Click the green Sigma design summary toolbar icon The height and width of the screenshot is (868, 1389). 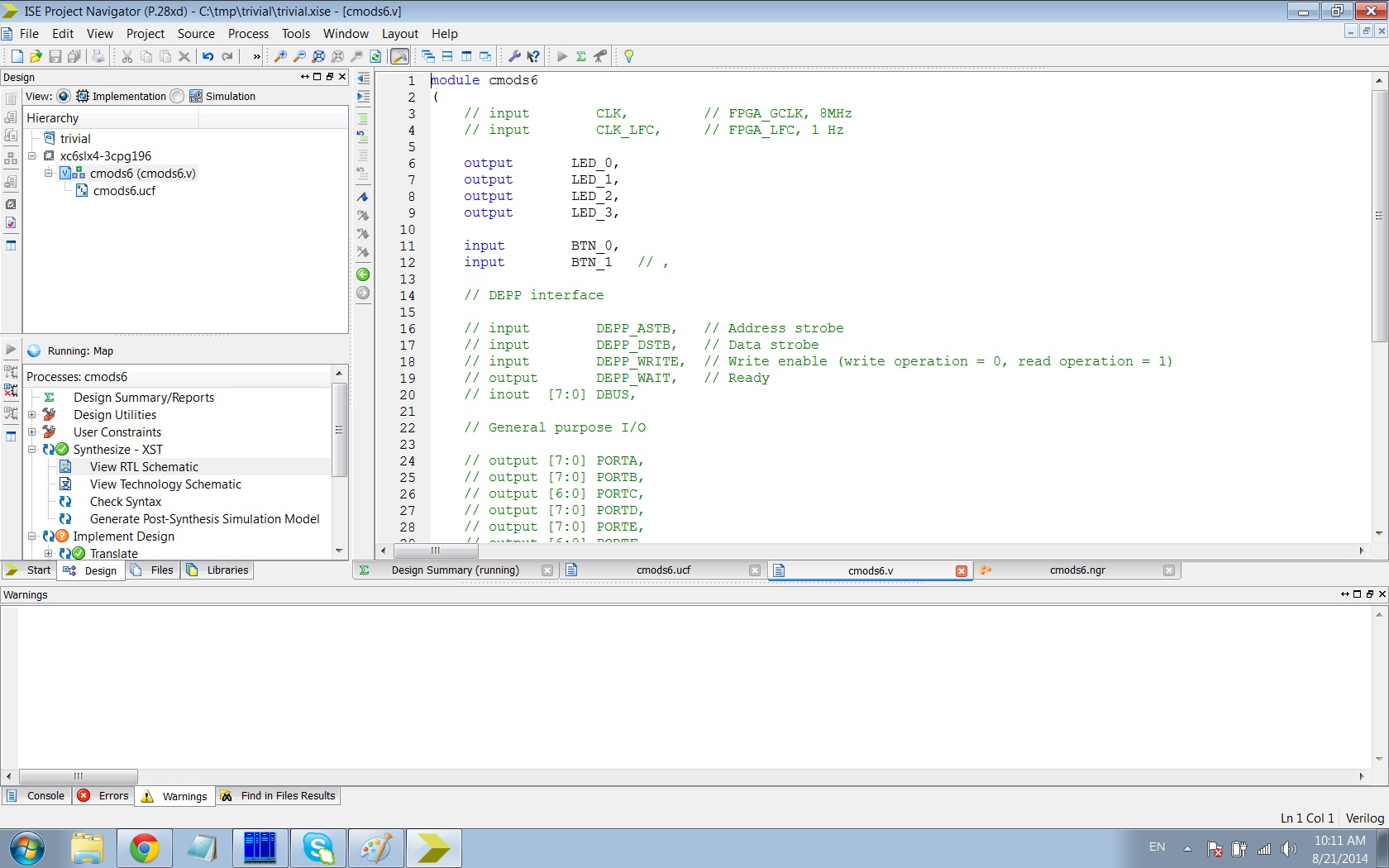[x=581, y=56]
